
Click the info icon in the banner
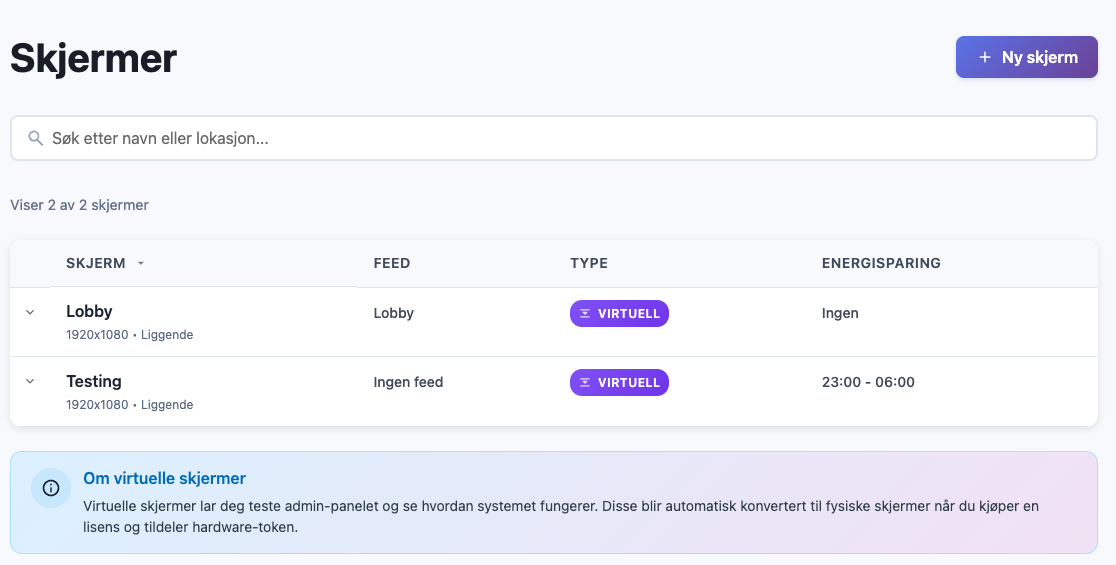(51, 488)
